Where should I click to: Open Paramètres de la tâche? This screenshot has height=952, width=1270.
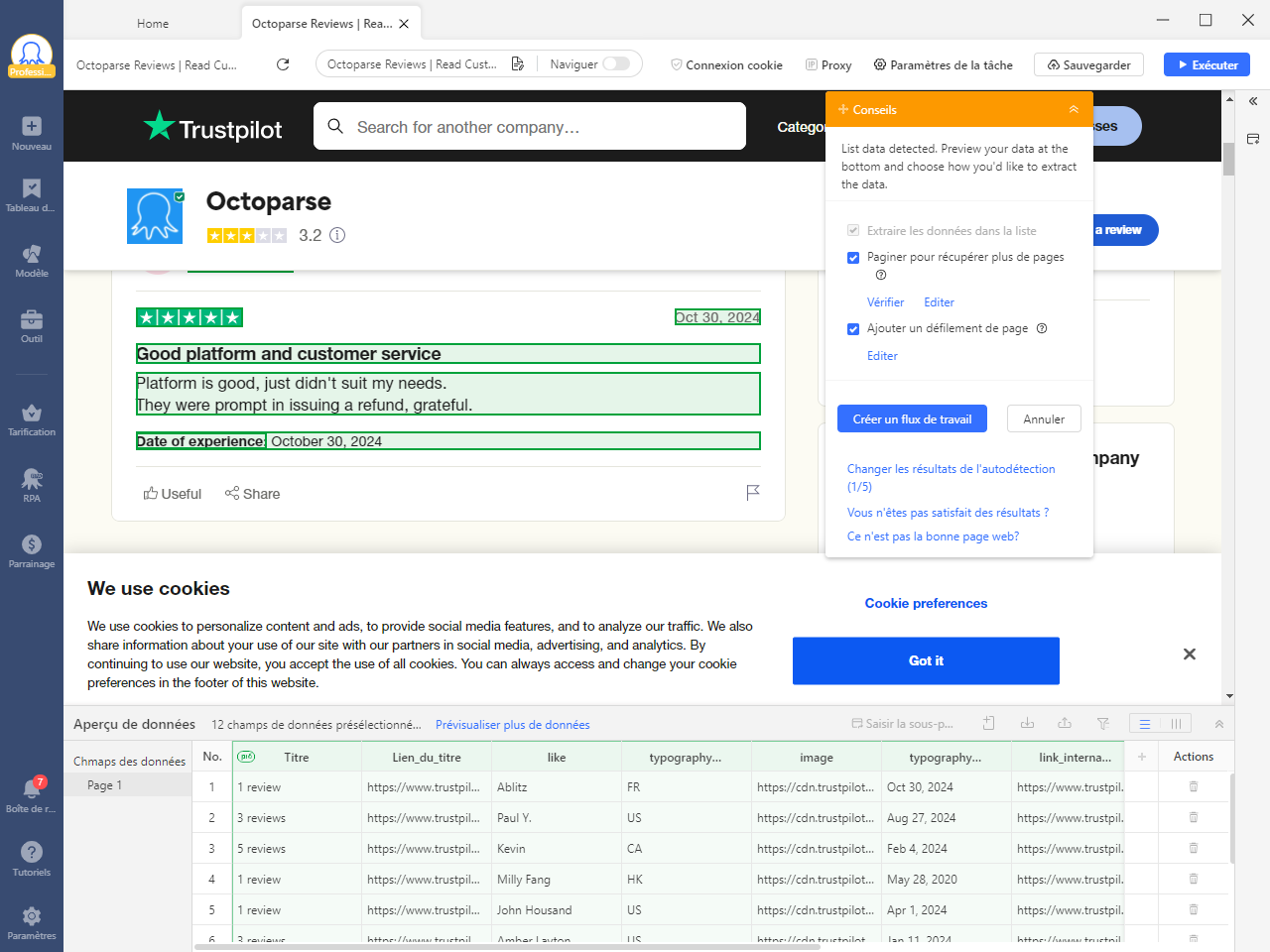point(943,64)
